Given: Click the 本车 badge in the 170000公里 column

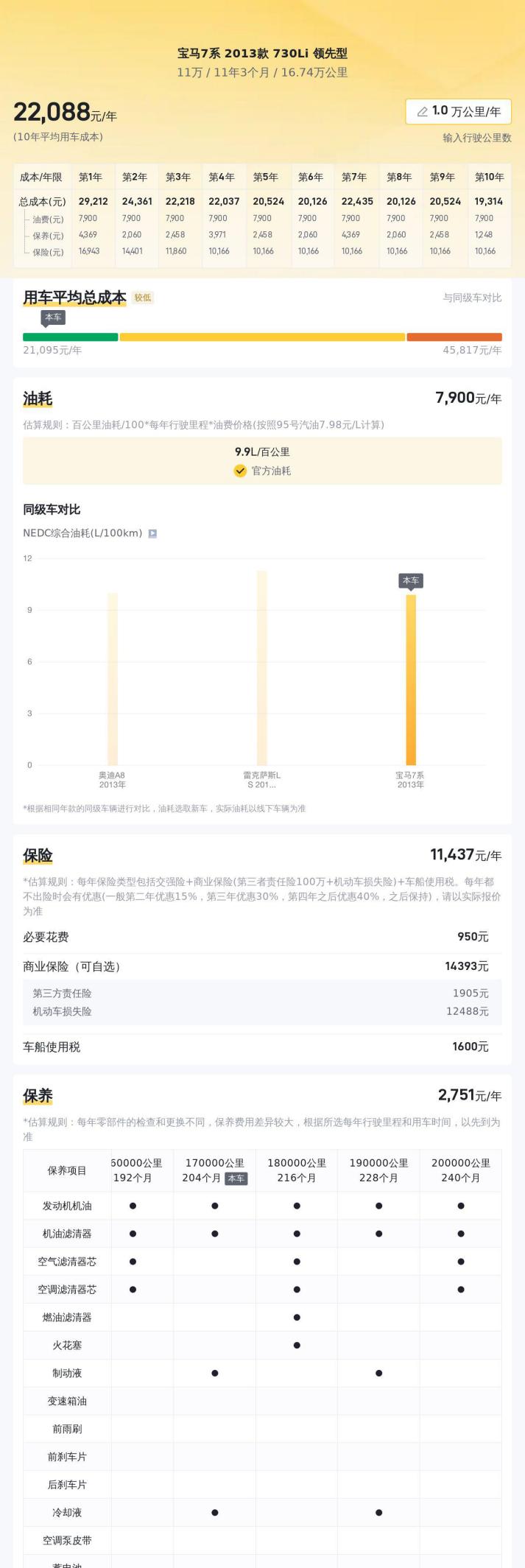Looking at the screenshot, I should (x=236, y=1178).
